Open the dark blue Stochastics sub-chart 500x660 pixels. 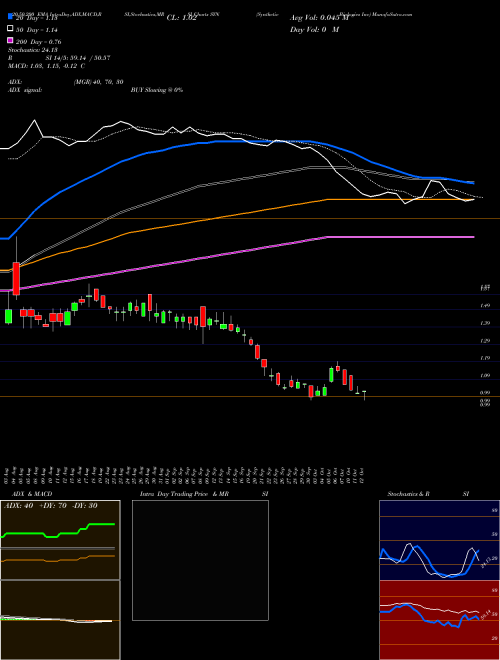439,540
